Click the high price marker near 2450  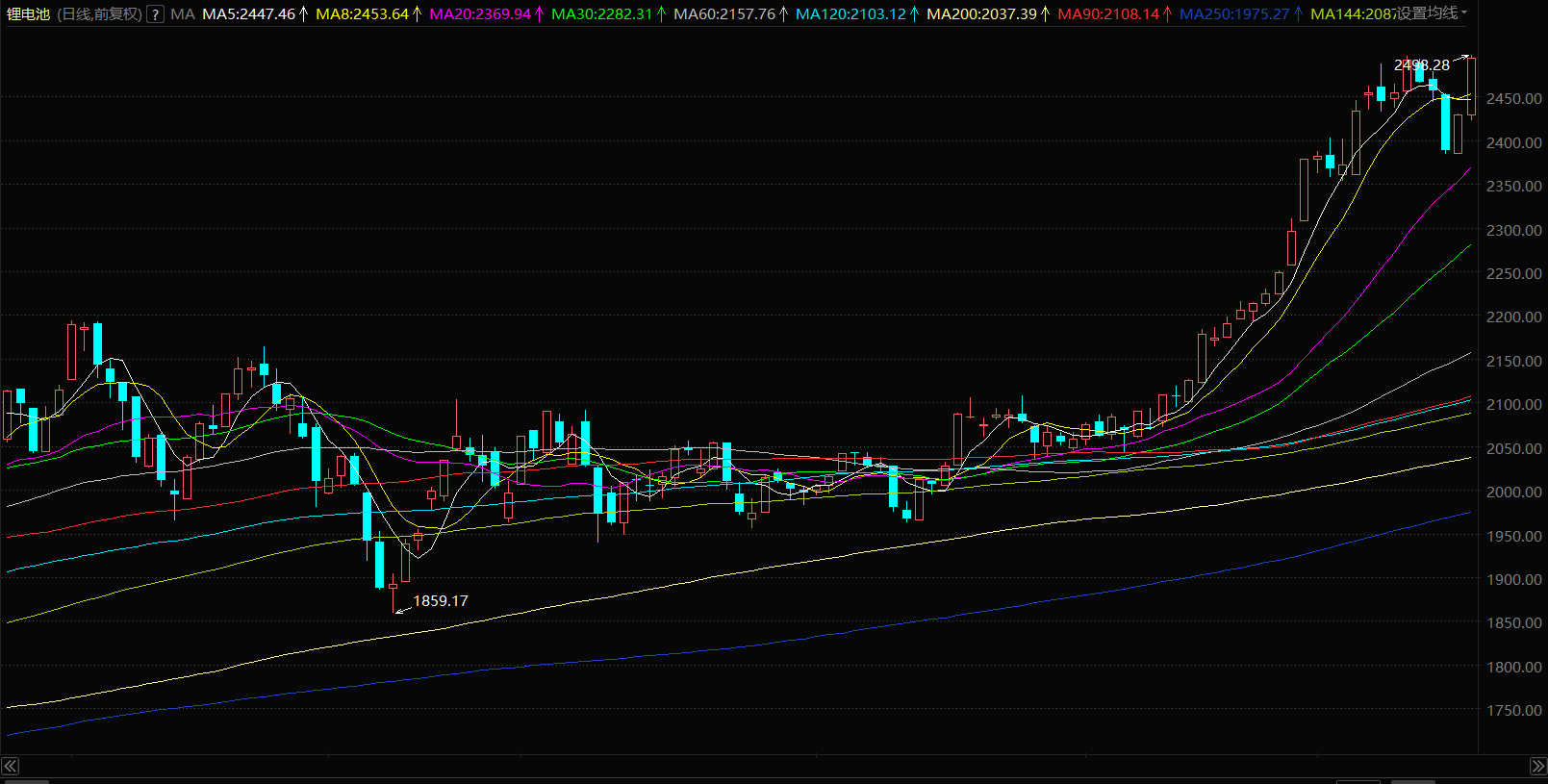pos(1422,65)
